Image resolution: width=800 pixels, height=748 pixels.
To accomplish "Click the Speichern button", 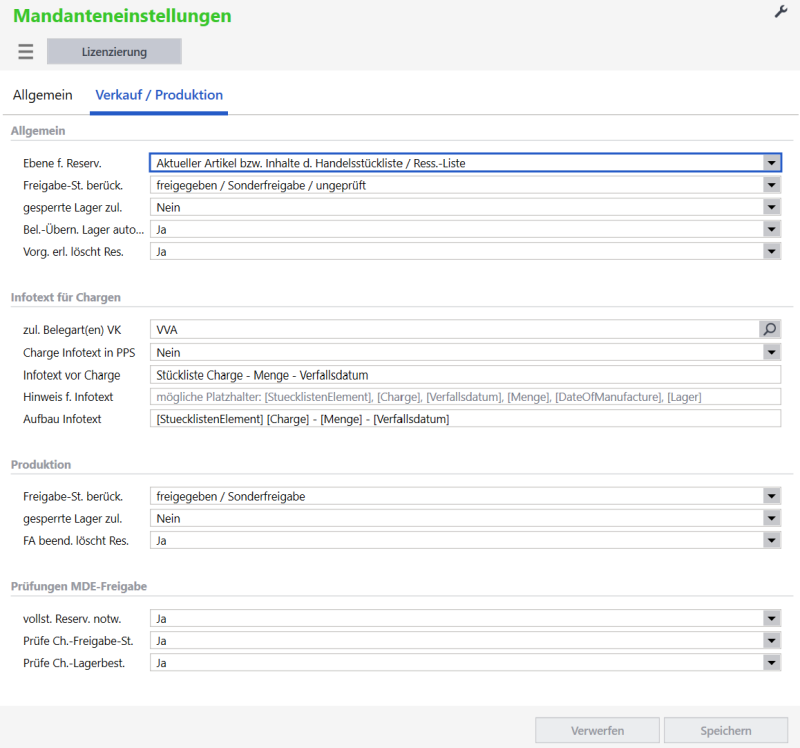I will (725, 731).
